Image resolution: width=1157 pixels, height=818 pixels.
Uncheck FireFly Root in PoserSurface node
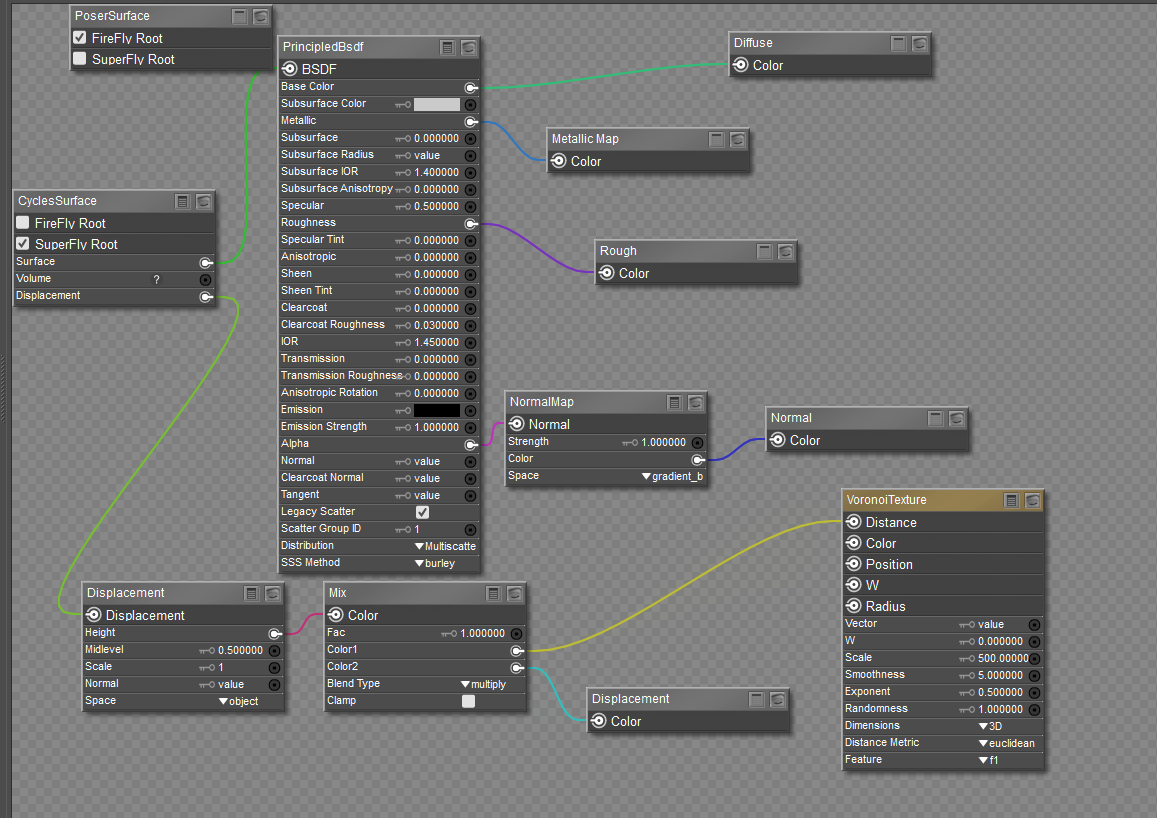[80, 38]
